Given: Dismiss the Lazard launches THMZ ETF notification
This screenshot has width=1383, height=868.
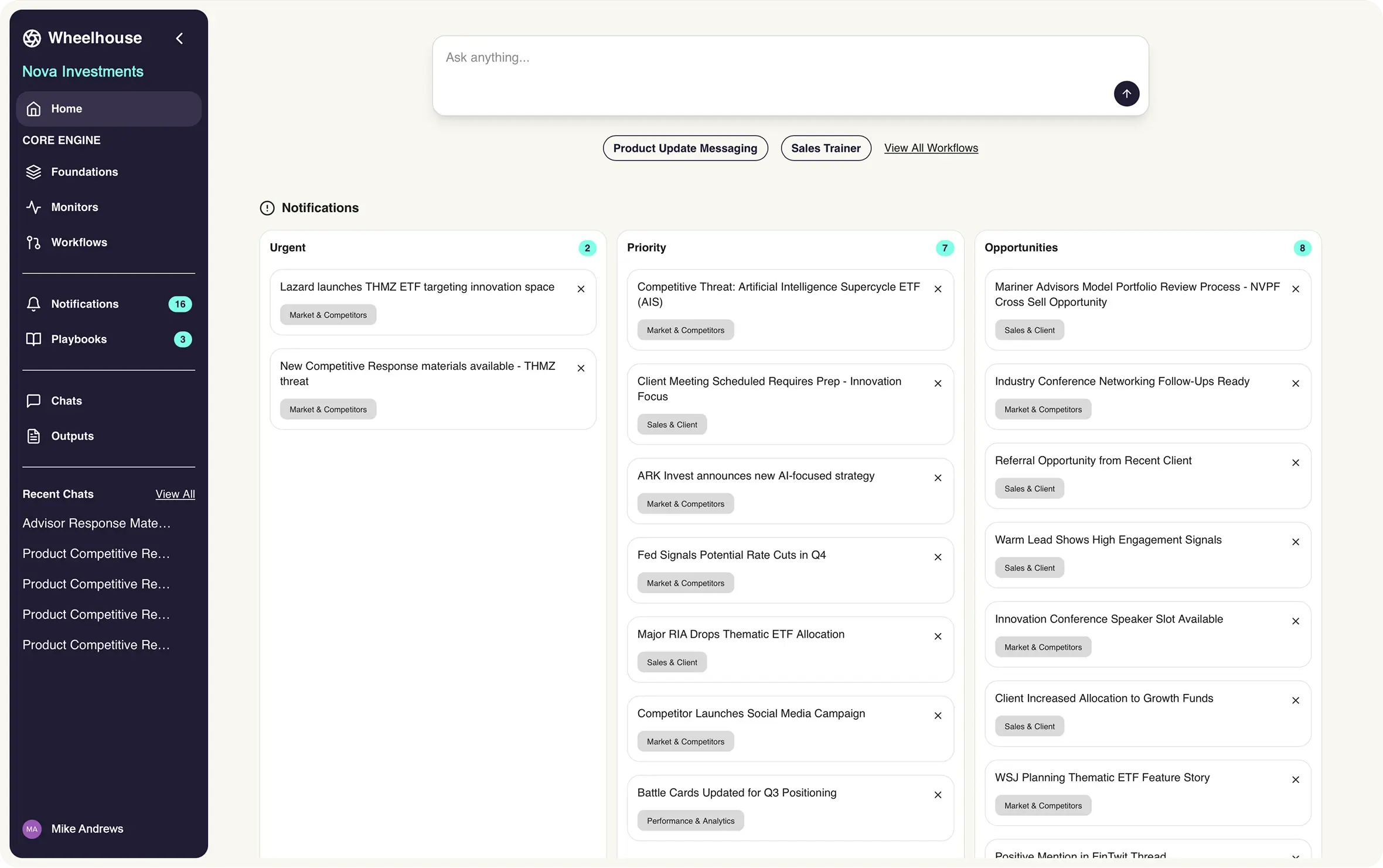Looking at the screenshot, I should pyautogui.click(x=581, y=289).
